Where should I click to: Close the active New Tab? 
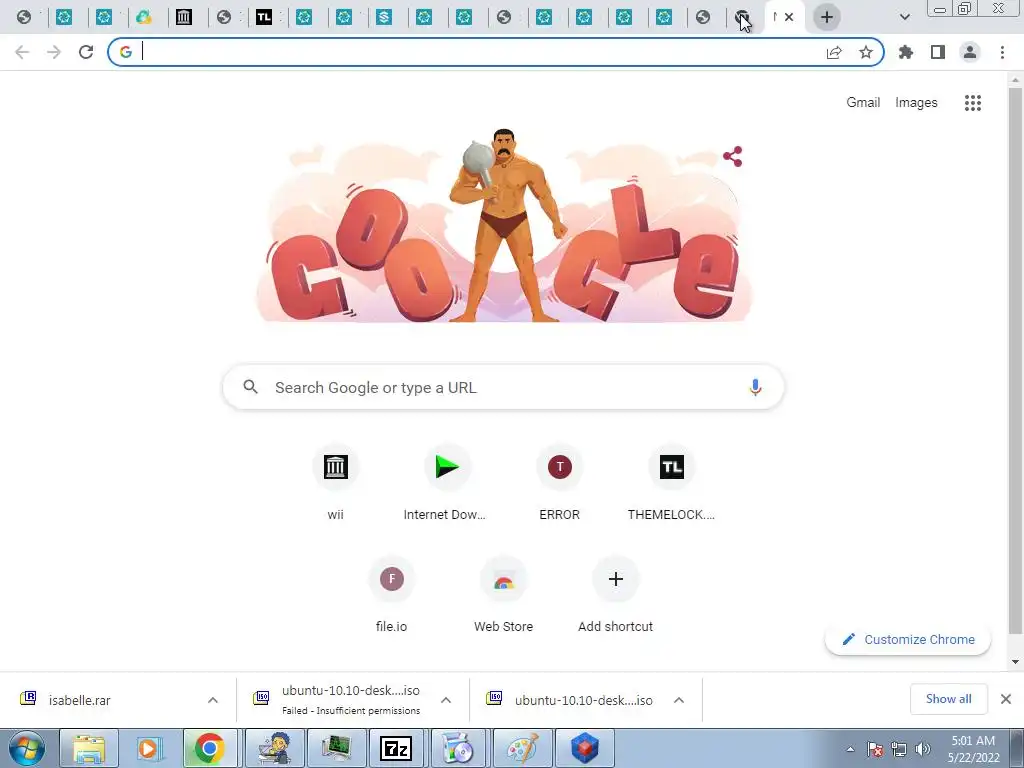point(789,17)
